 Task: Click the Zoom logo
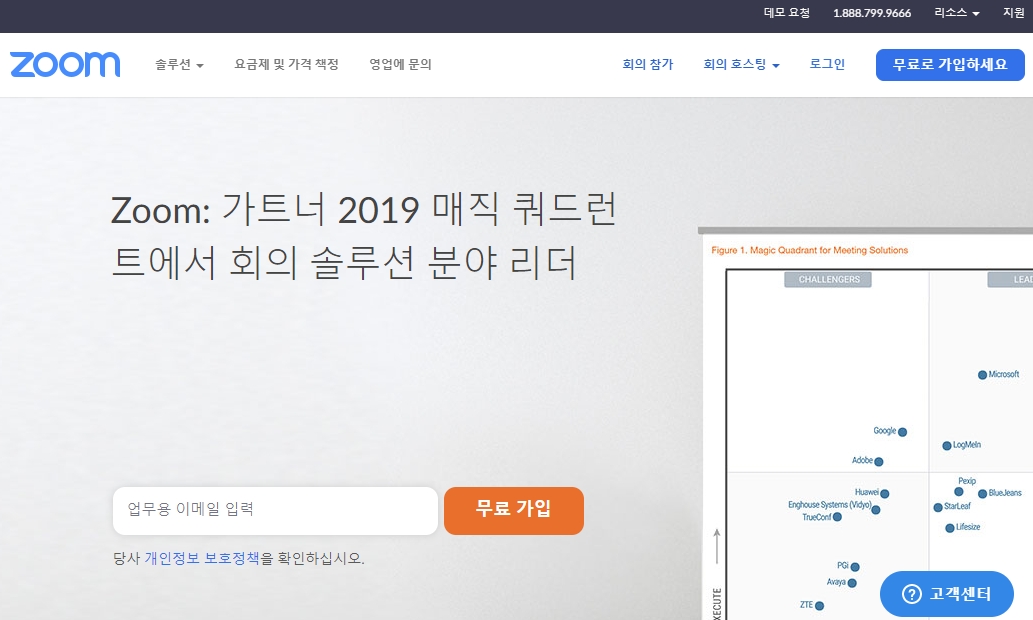point(65,65)
